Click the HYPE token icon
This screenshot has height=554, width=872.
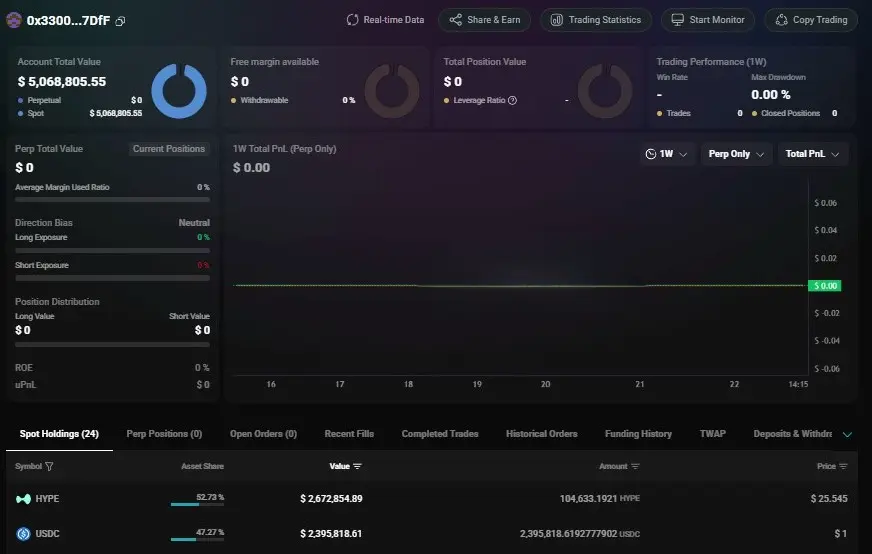pos(23,499)
